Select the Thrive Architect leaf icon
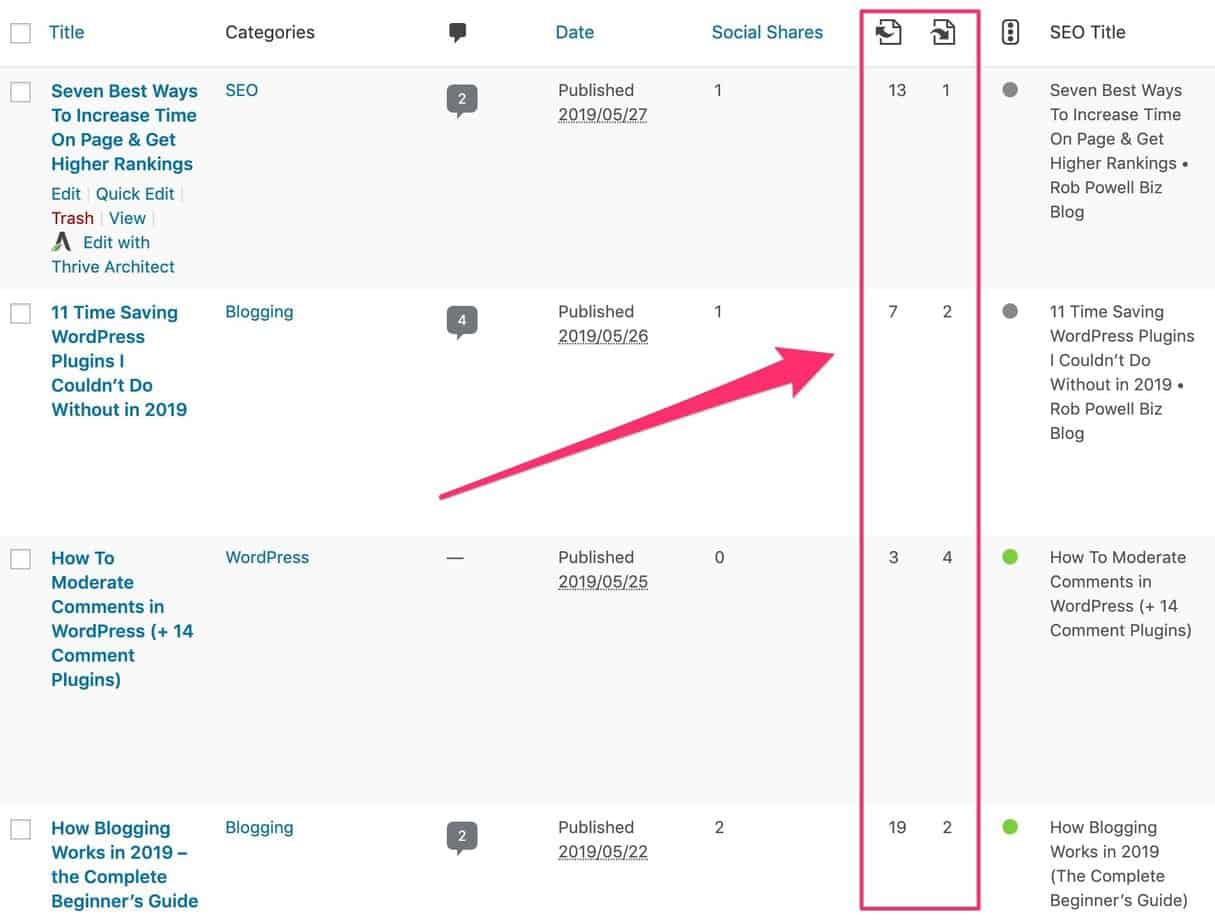Image resolution: width=1215 pixels, height=924 pixels. [60, 241]
